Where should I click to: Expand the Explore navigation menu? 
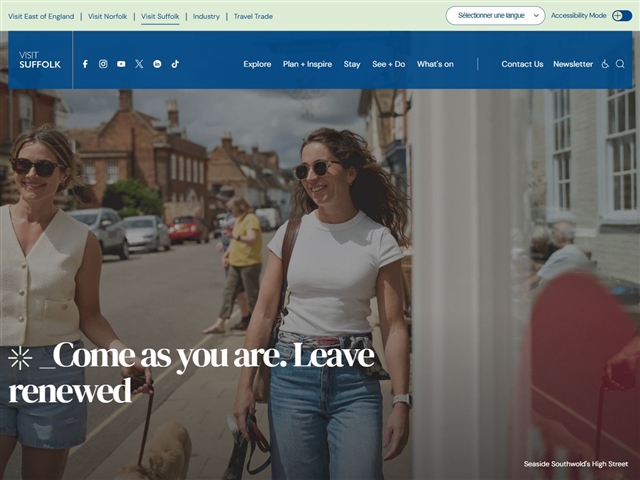(257, 64)
